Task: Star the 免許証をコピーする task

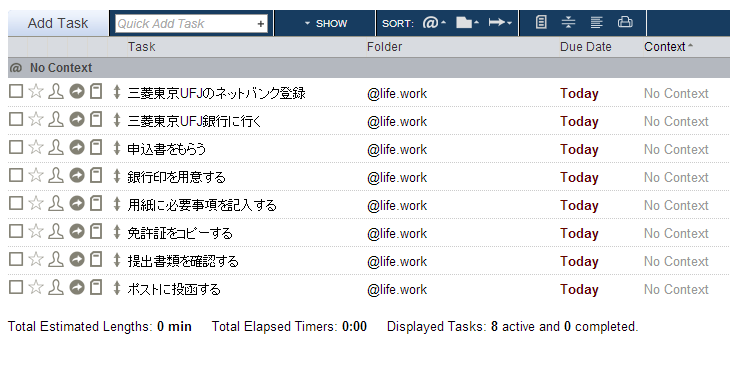Action: click(x=36, y=231)
